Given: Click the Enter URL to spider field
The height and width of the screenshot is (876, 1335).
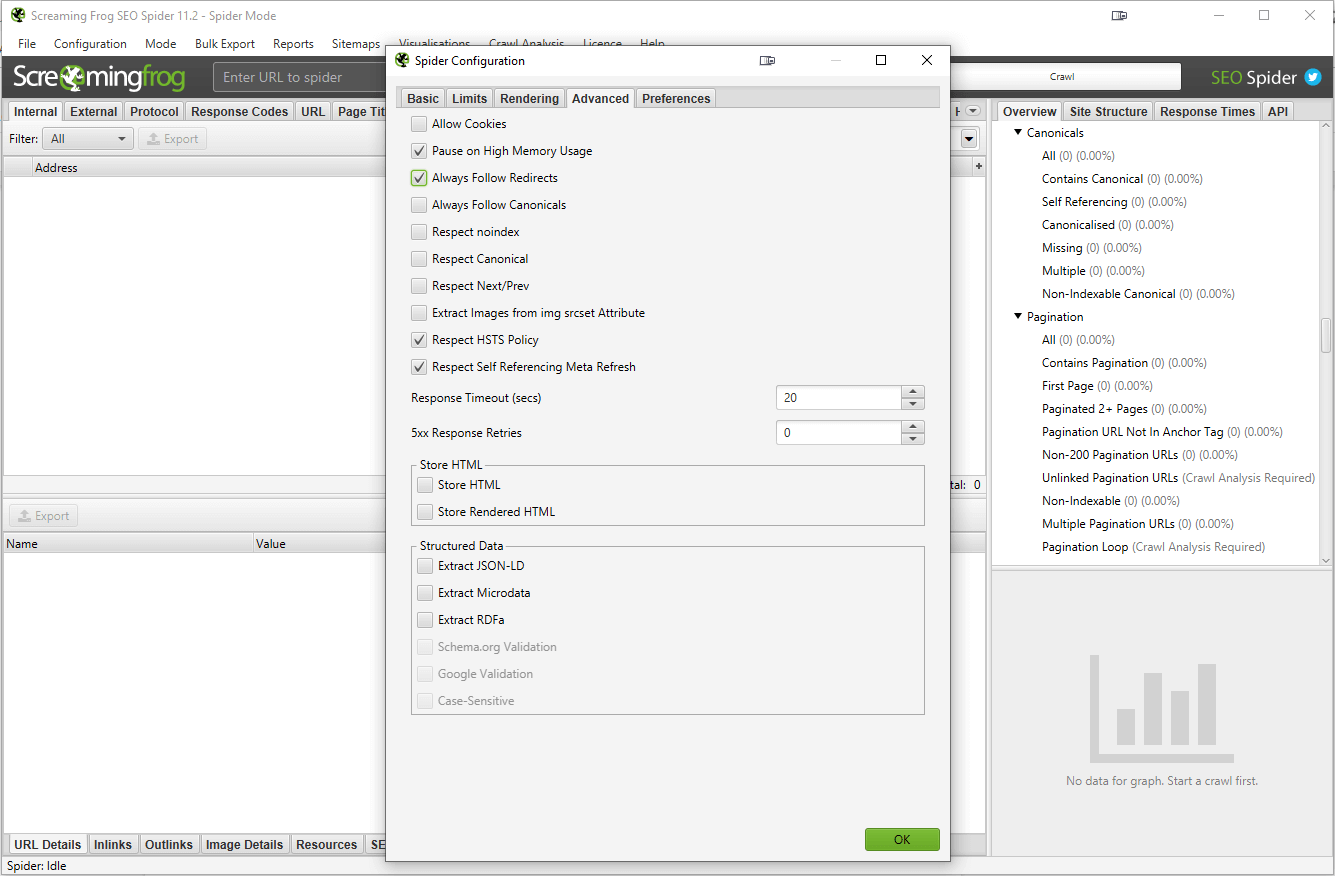Looking at the screenshot, I should click(301, 77).
